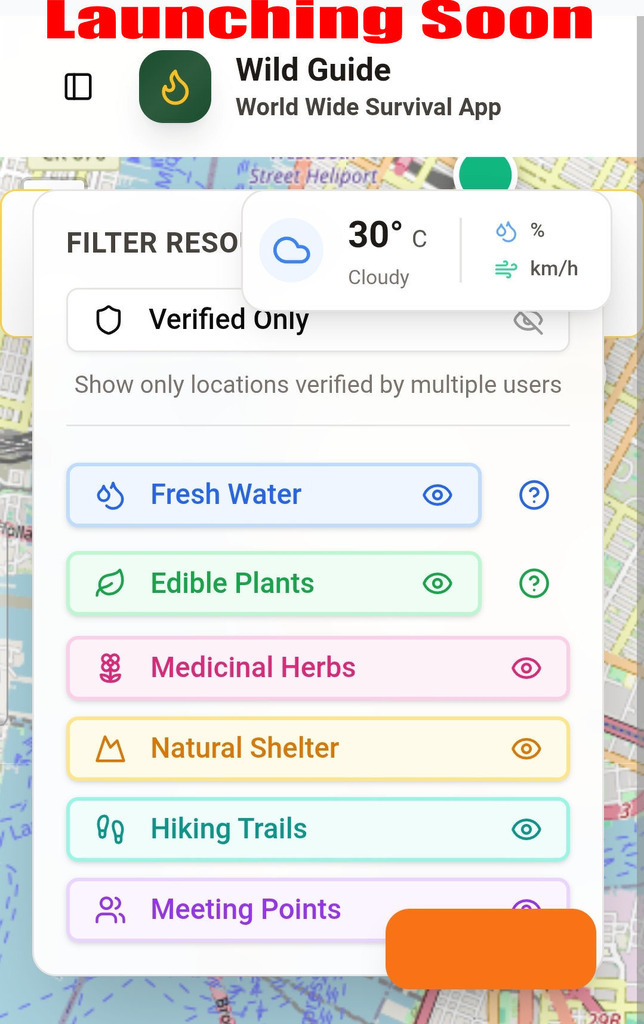Viewport: 644px width, 1024px height.
Task: Click the orange button at bottom
Action: coord(491,948)
